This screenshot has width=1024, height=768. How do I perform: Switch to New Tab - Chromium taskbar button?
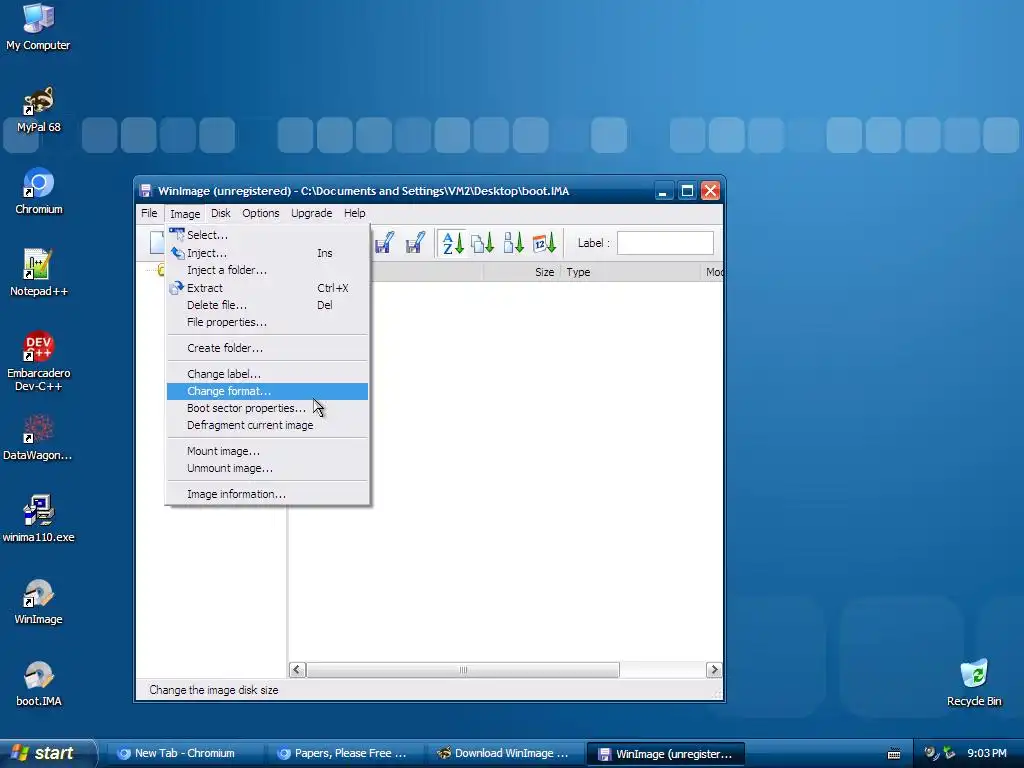185,754
